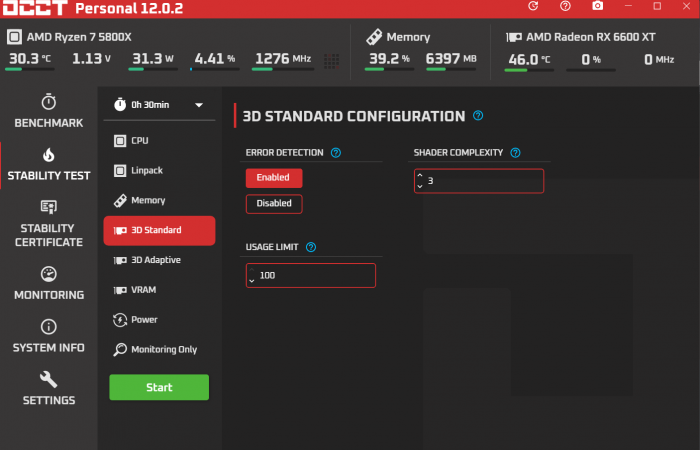Choose the CPU stability test
This screenshot has height=450, width=700.
point(159,141)
